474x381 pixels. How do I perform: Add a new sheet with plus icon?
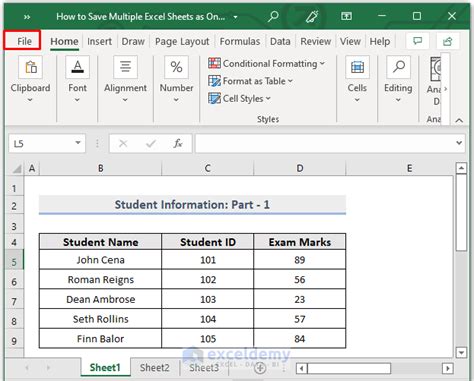pyautogui.click(x=260, y=368)
